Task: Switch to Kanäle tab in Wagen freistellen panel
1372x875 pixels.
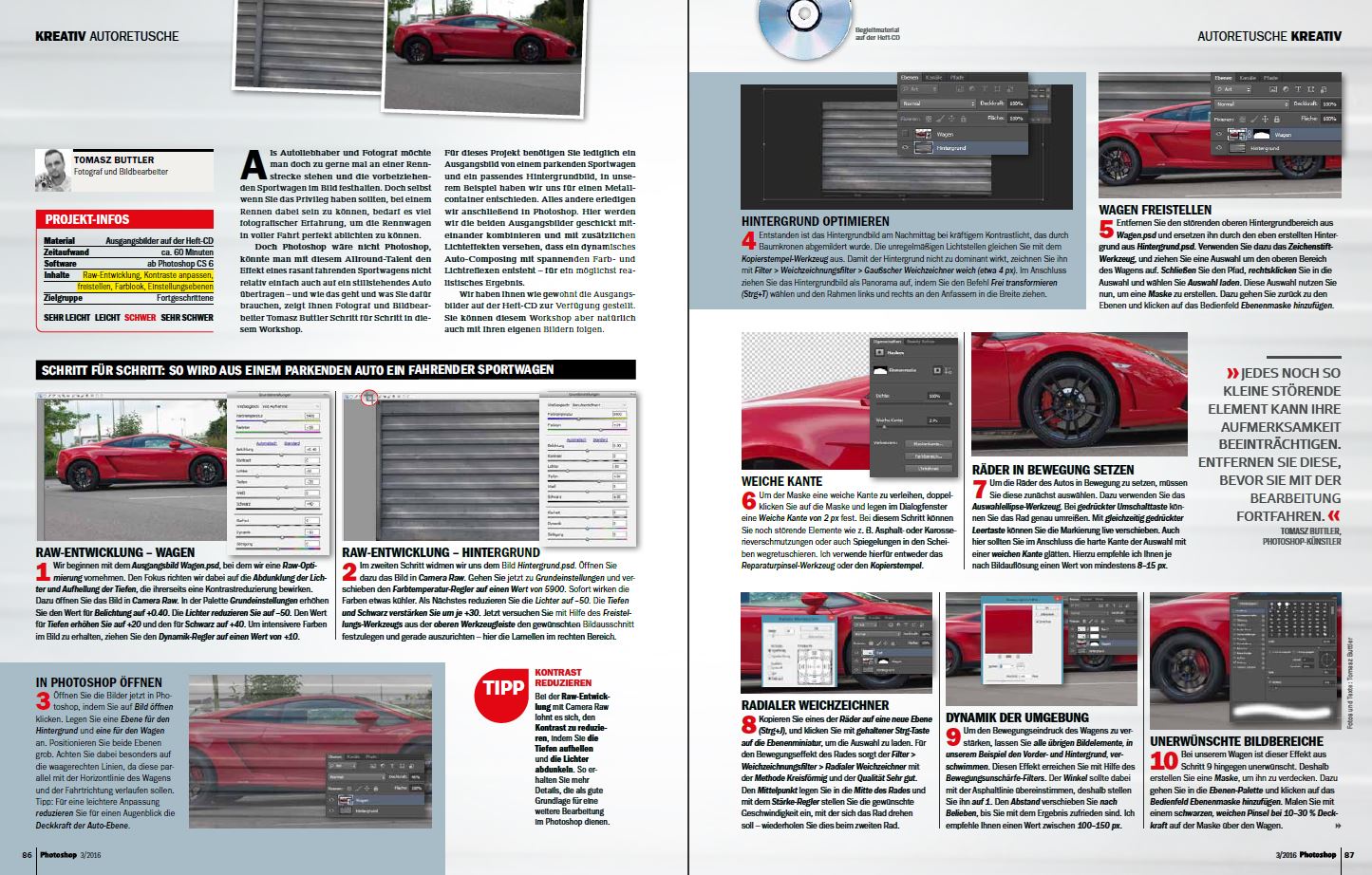Action: click(x=1248, y=78)
